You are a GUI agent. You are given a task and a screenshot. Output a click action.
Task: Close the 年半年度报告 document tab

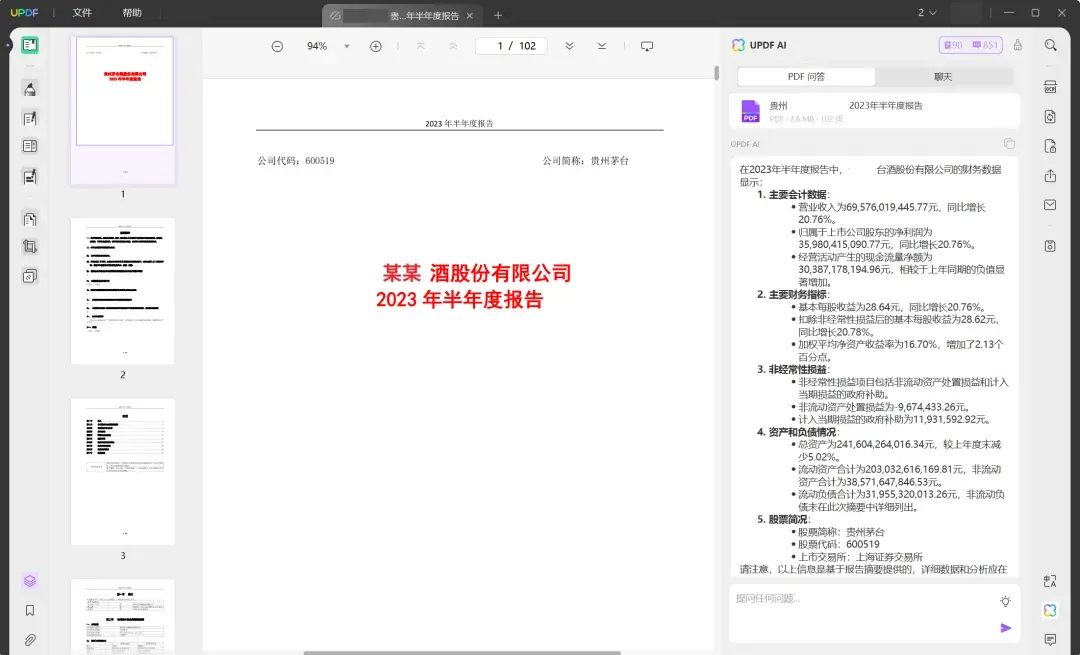(x=470, y=15)
